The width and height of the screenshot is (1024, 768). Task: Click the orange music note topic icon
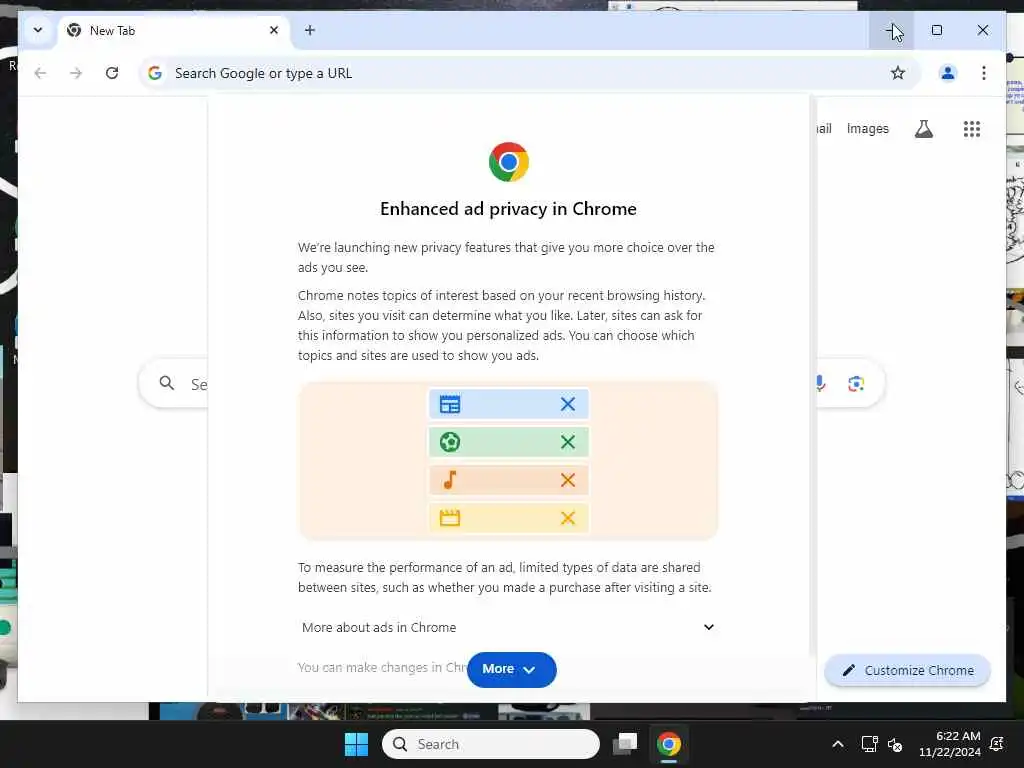tap(450, 480)
